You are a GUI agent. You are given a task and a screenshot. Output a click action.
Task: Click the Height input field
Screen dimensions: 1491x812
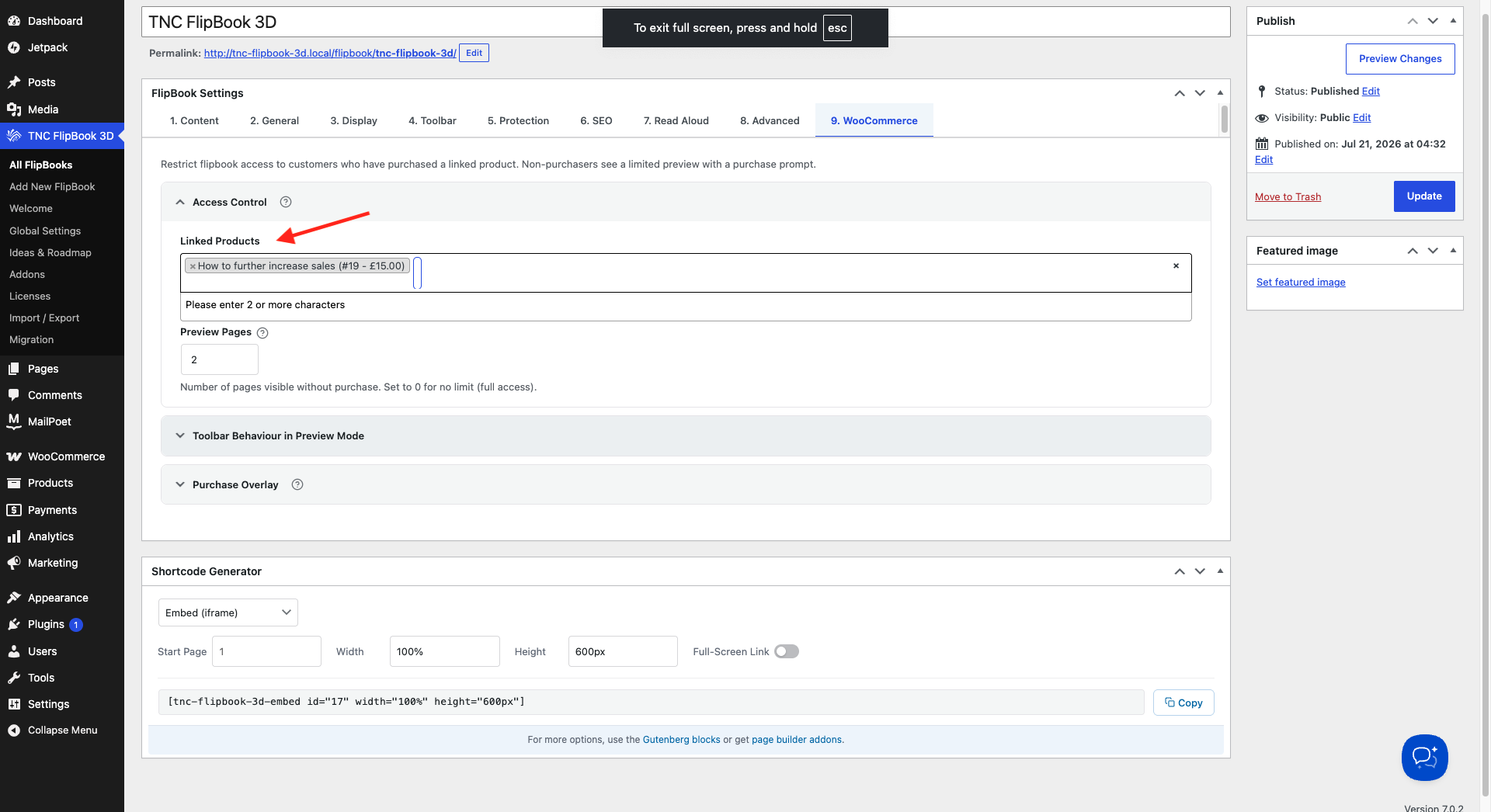click(623, 651)
